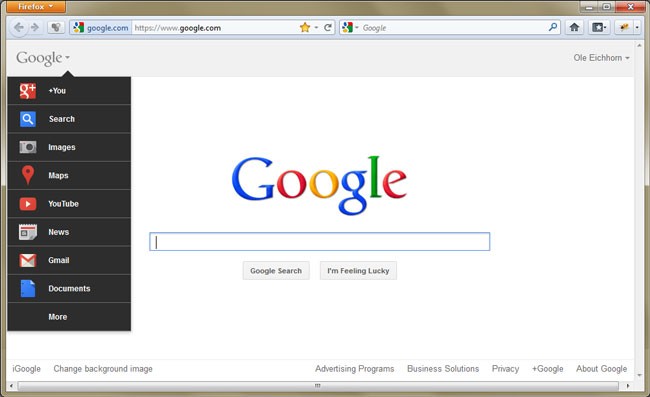Image resolution: width=650 pixels, height=397 pixels.
Task: Click the search magnifier in Firefox search box
Action: (553, 27)
